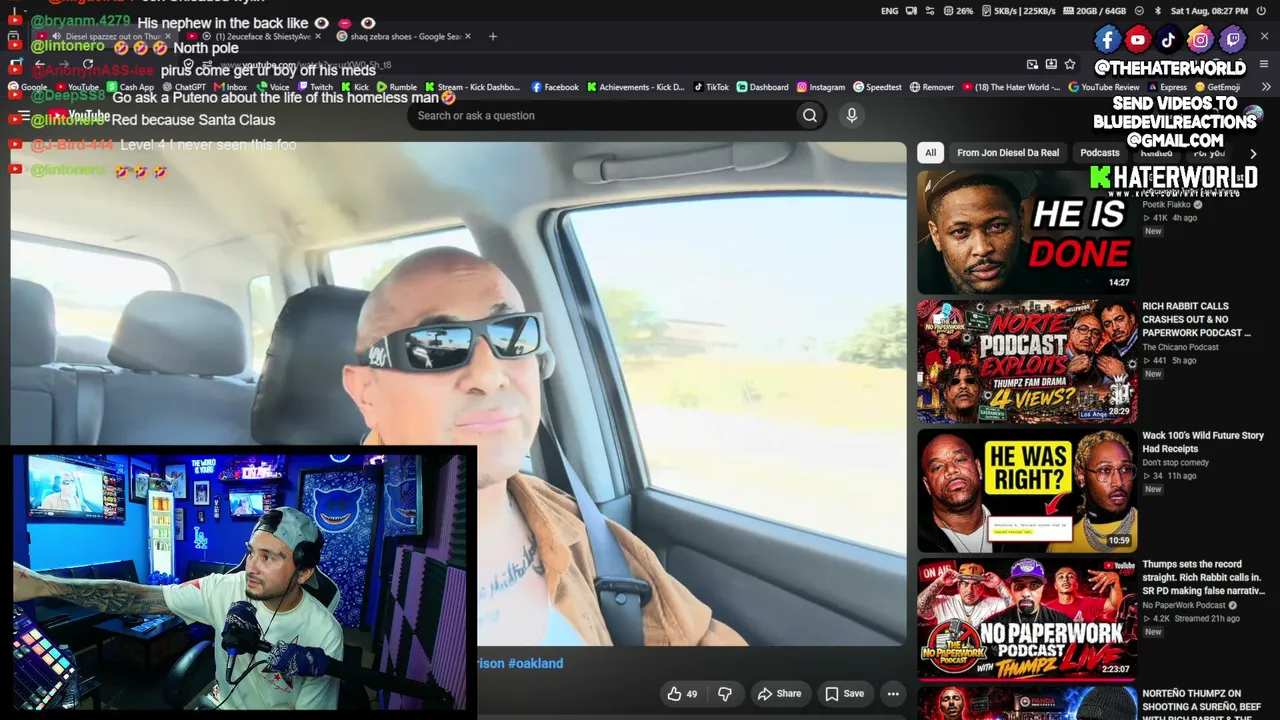The image size is (1280, 720).
Task: Open Rich Rabbit Calls Crashes Out video title
Action: tap(1197, 320)
